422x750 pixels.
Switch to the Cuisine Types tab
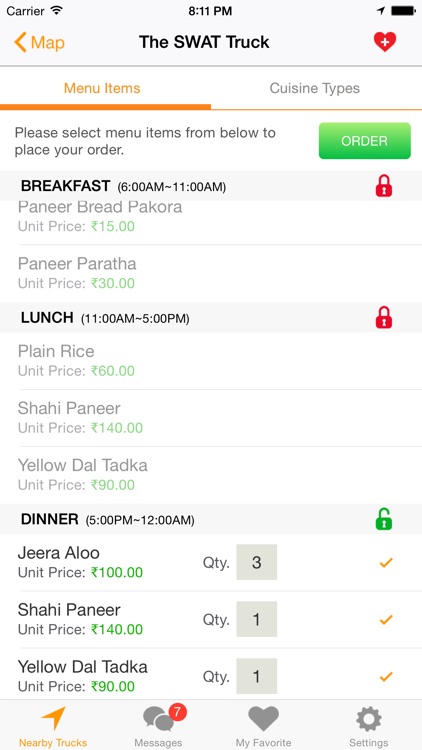(x=315, y=88)
